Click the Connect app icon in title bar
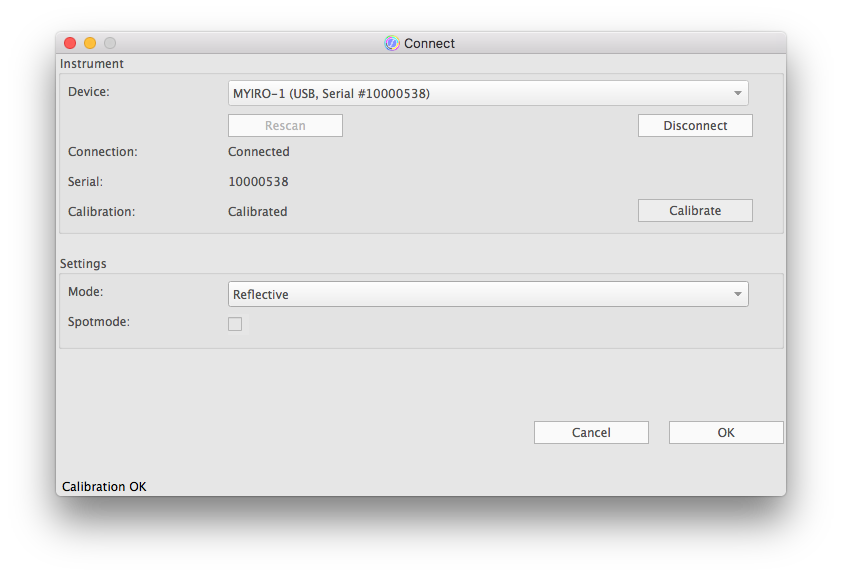The width and height of the screenshot is (842, 576). pyautogui.click(x=392, y=43)
